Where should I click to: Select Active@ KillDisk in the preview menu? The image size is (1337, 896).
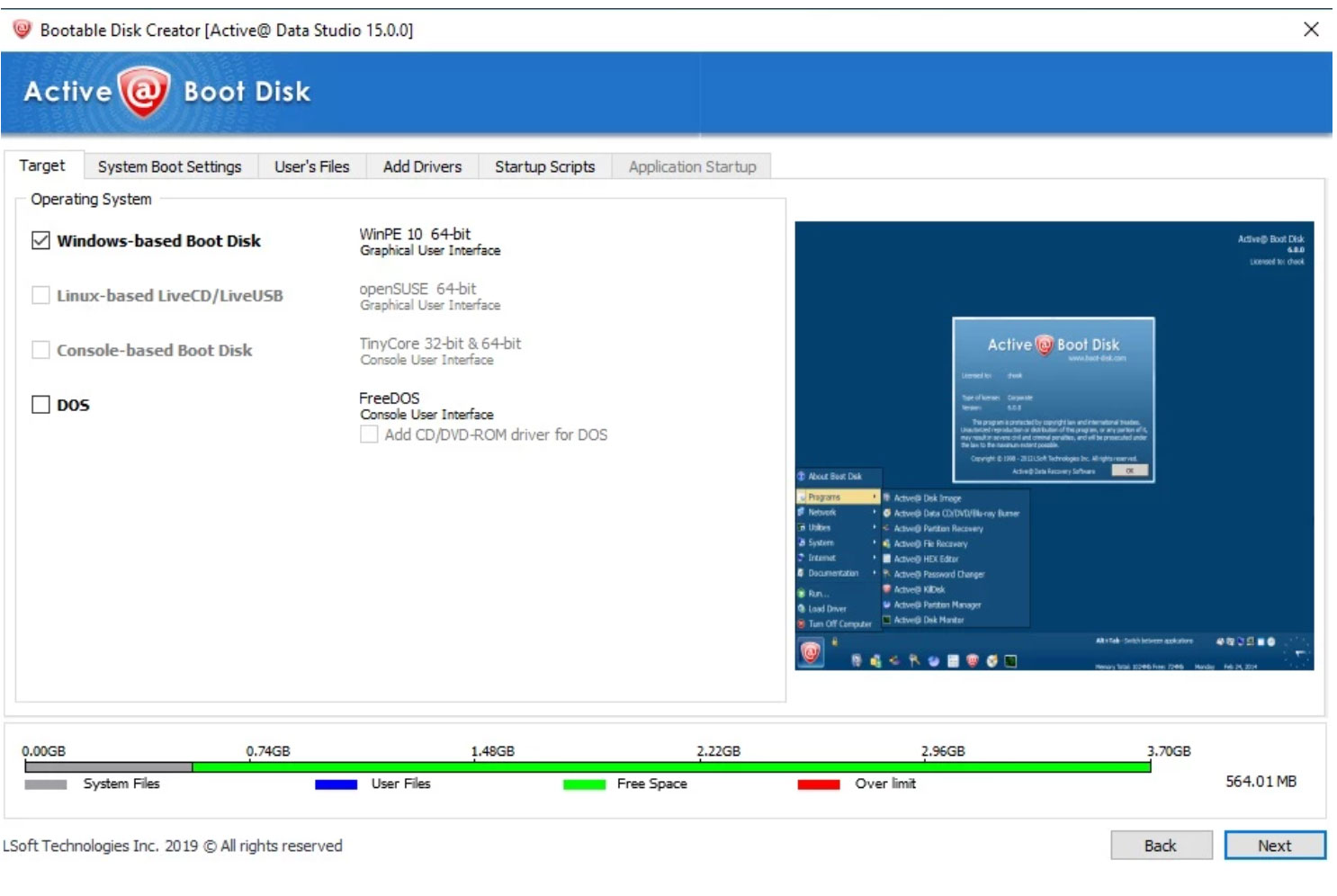click(x=918, y=589)
